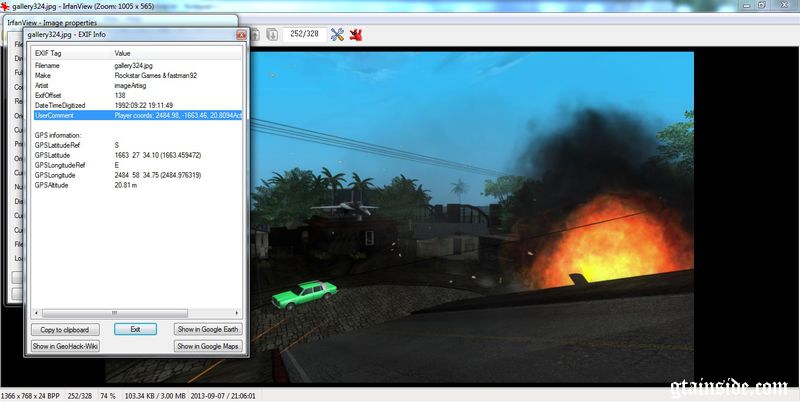Click the next page down-arrow icon
Screen dimensions: 800x402
click(x=272, y=35)
